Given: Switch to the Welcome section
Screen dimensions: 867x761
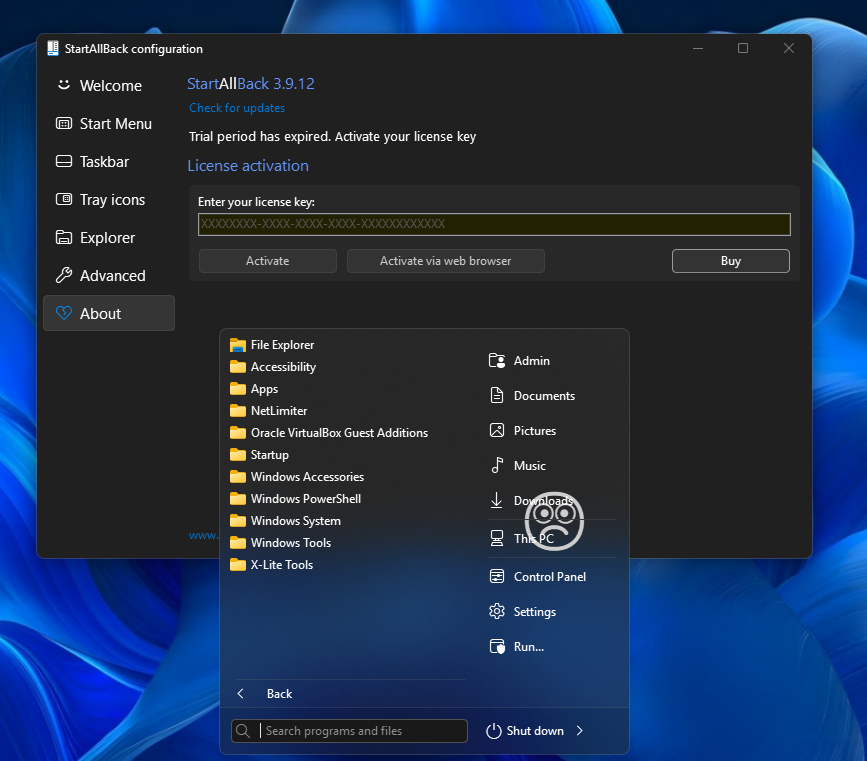Looking at the screenshot, I should click(109, 85).
